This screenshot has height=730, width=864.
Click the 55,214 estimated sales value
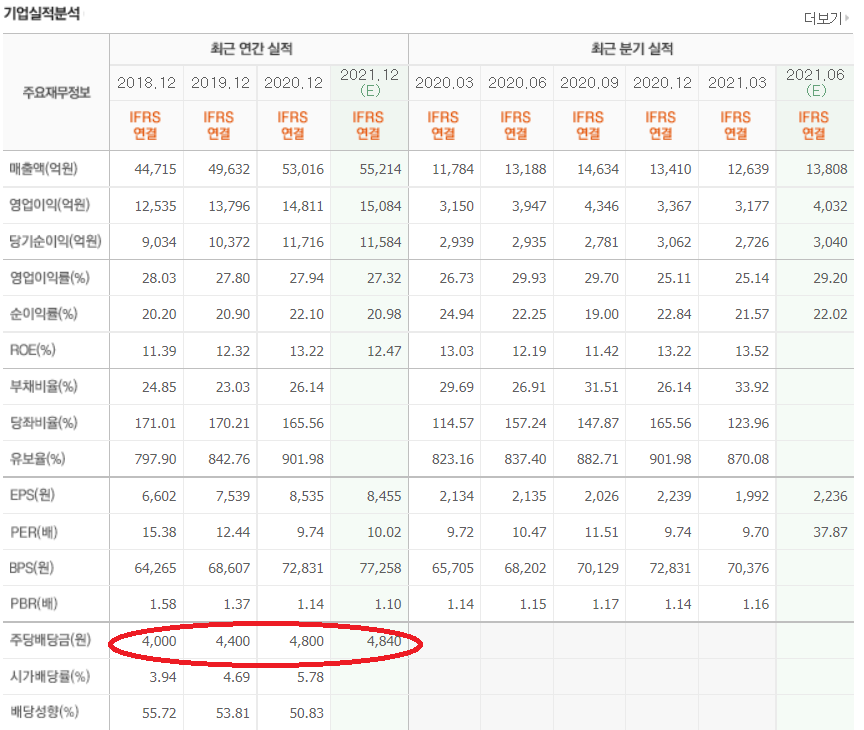click(380, 169)
